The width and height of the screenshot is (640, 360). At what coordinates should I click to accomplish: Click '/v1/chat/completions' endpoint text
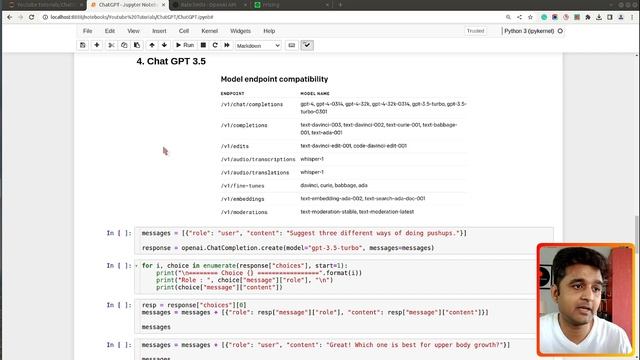click(252, 104)
